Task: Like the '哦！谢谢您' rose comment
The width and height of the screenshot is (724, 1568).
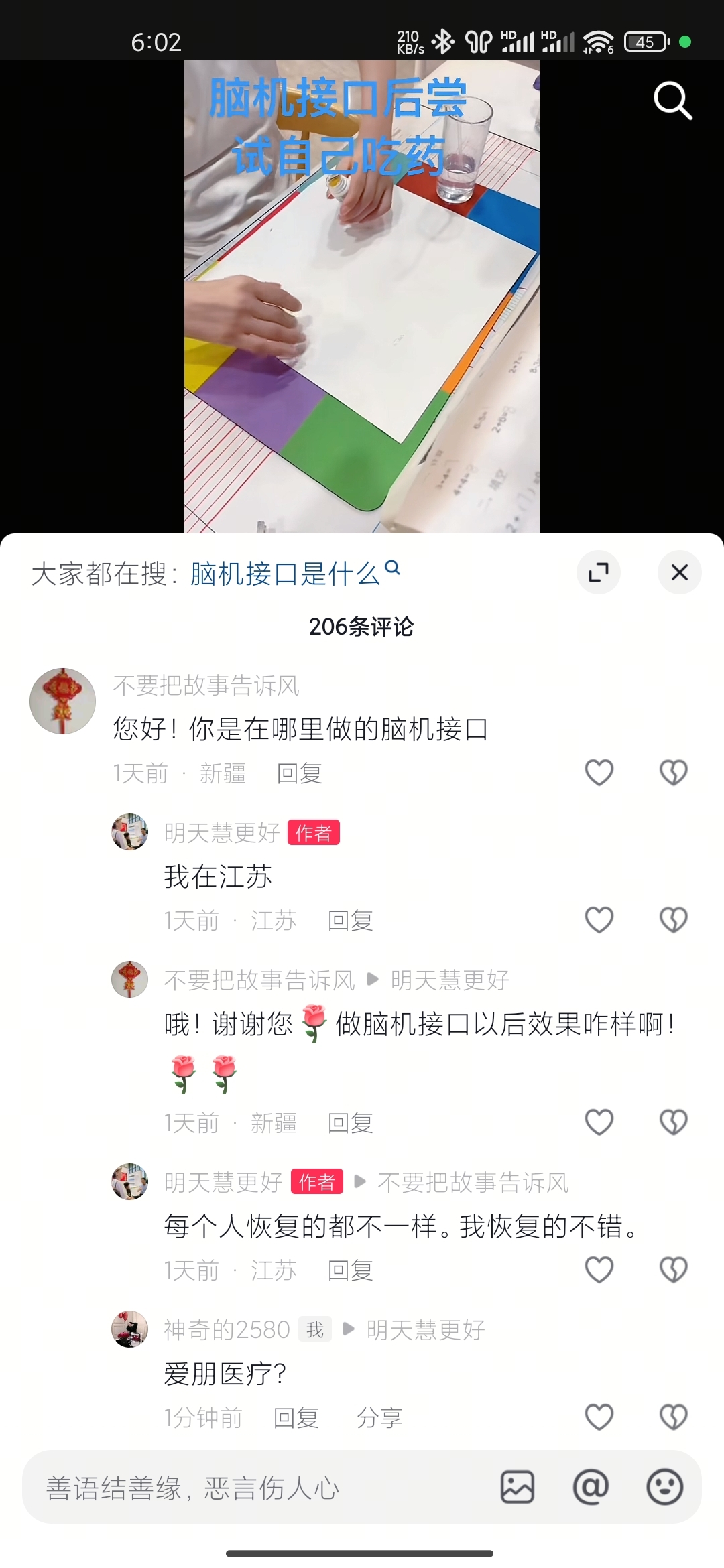Action: [599, 1122]
